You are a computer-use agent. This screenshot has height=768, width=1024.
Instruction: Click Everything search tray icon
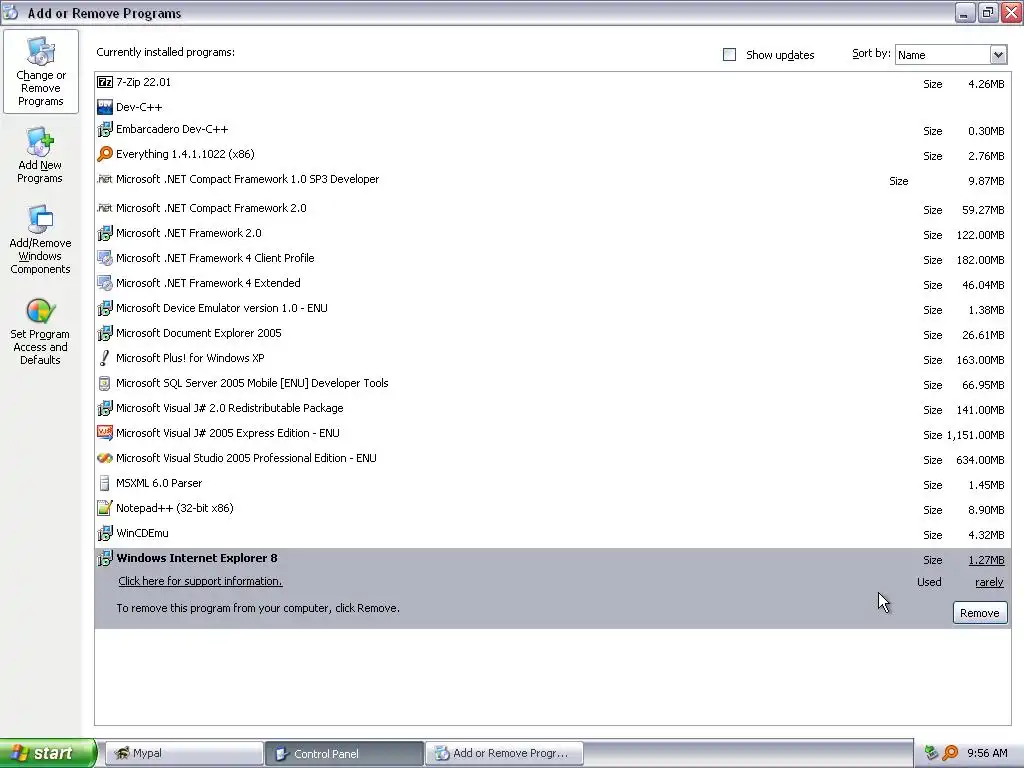(x=951, y=753)
